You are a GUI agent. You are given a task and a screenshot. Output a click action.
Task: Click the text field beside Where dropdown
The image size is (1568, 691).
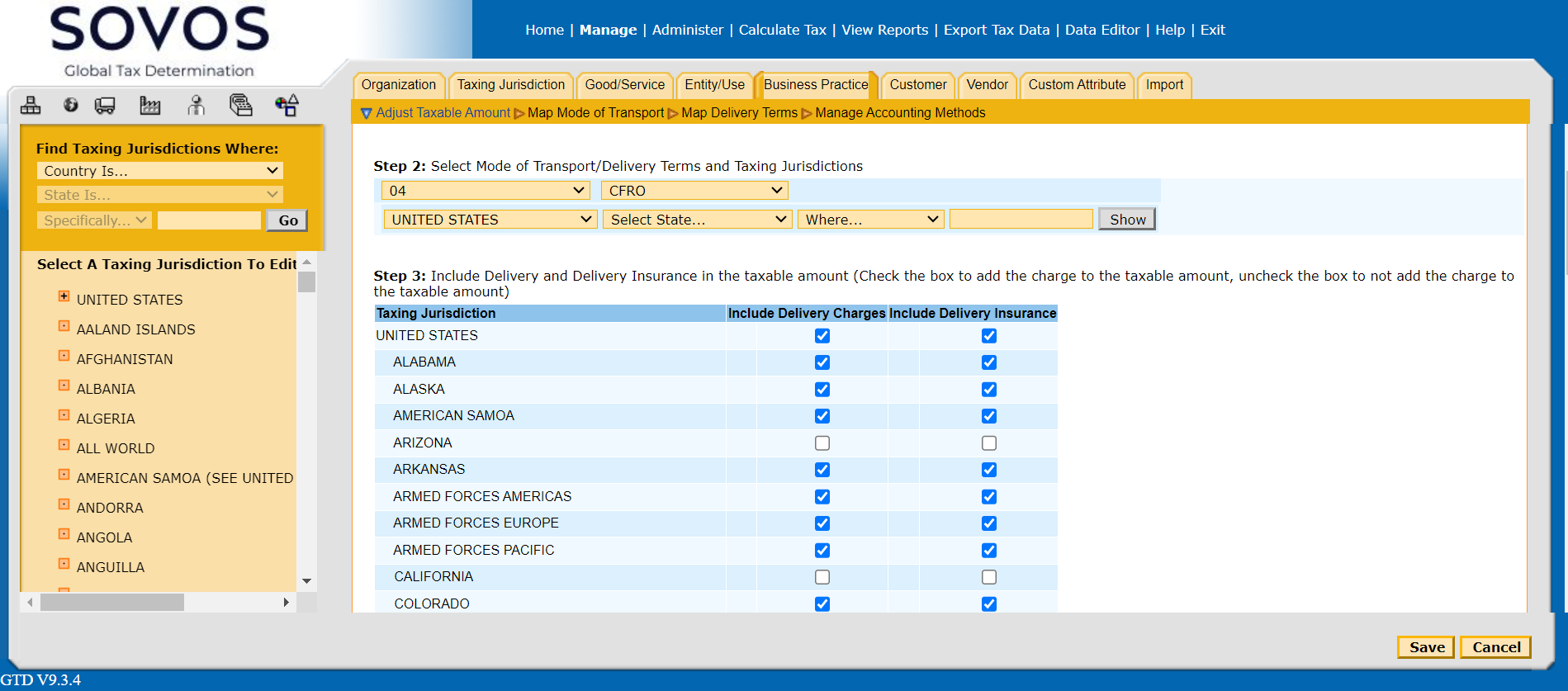1021,220
